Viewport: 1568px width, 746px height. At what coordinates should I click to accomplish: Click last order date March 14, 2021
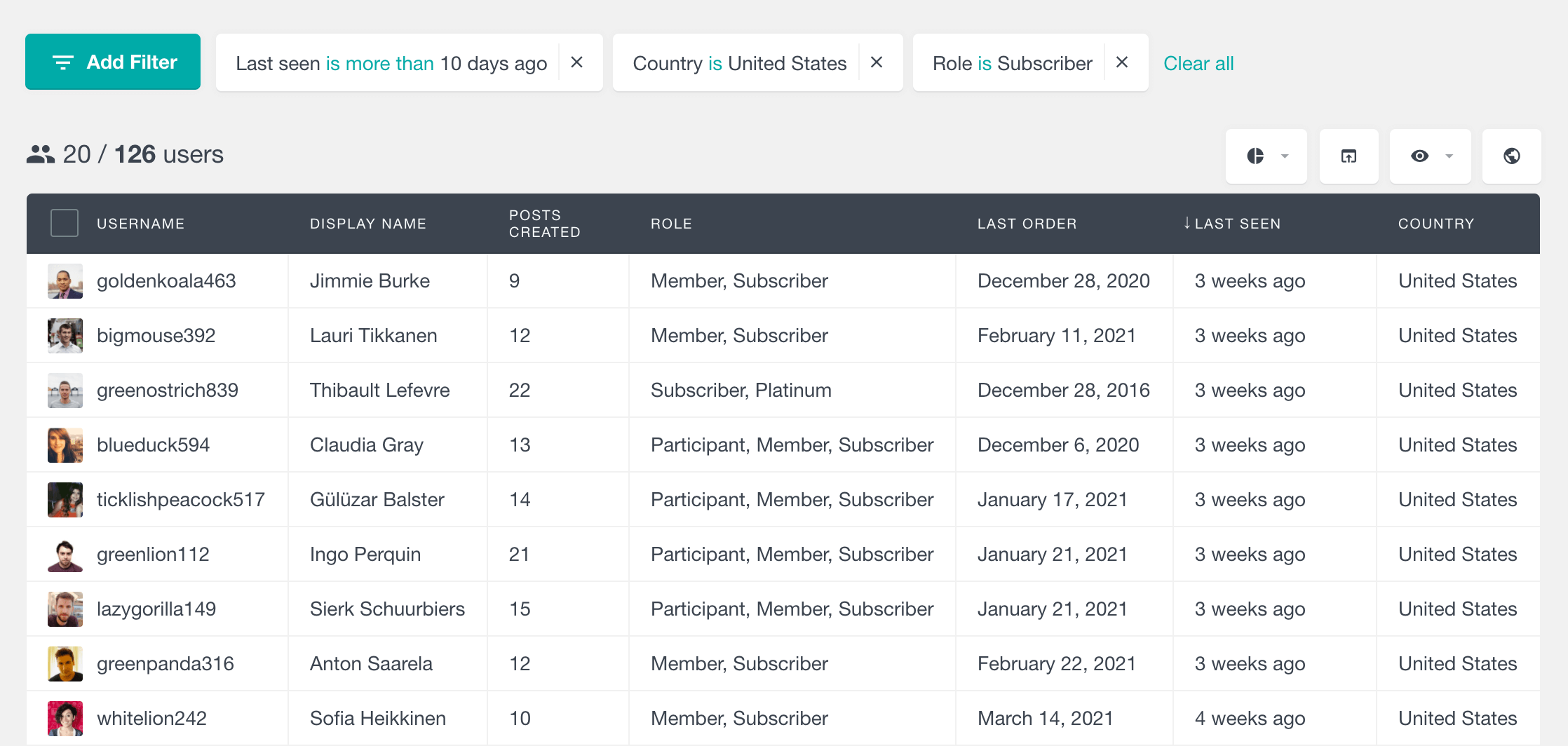pyautogui.click(x=1046, y=719)
